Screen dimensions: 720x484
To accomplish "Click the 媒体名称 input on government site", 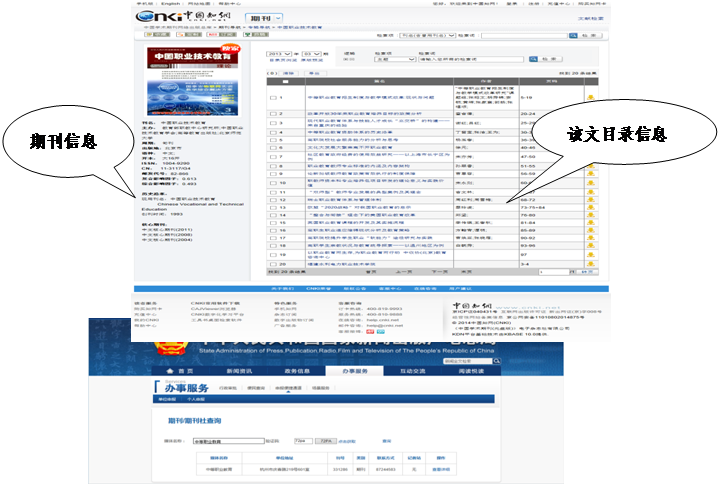I will 229,441.
